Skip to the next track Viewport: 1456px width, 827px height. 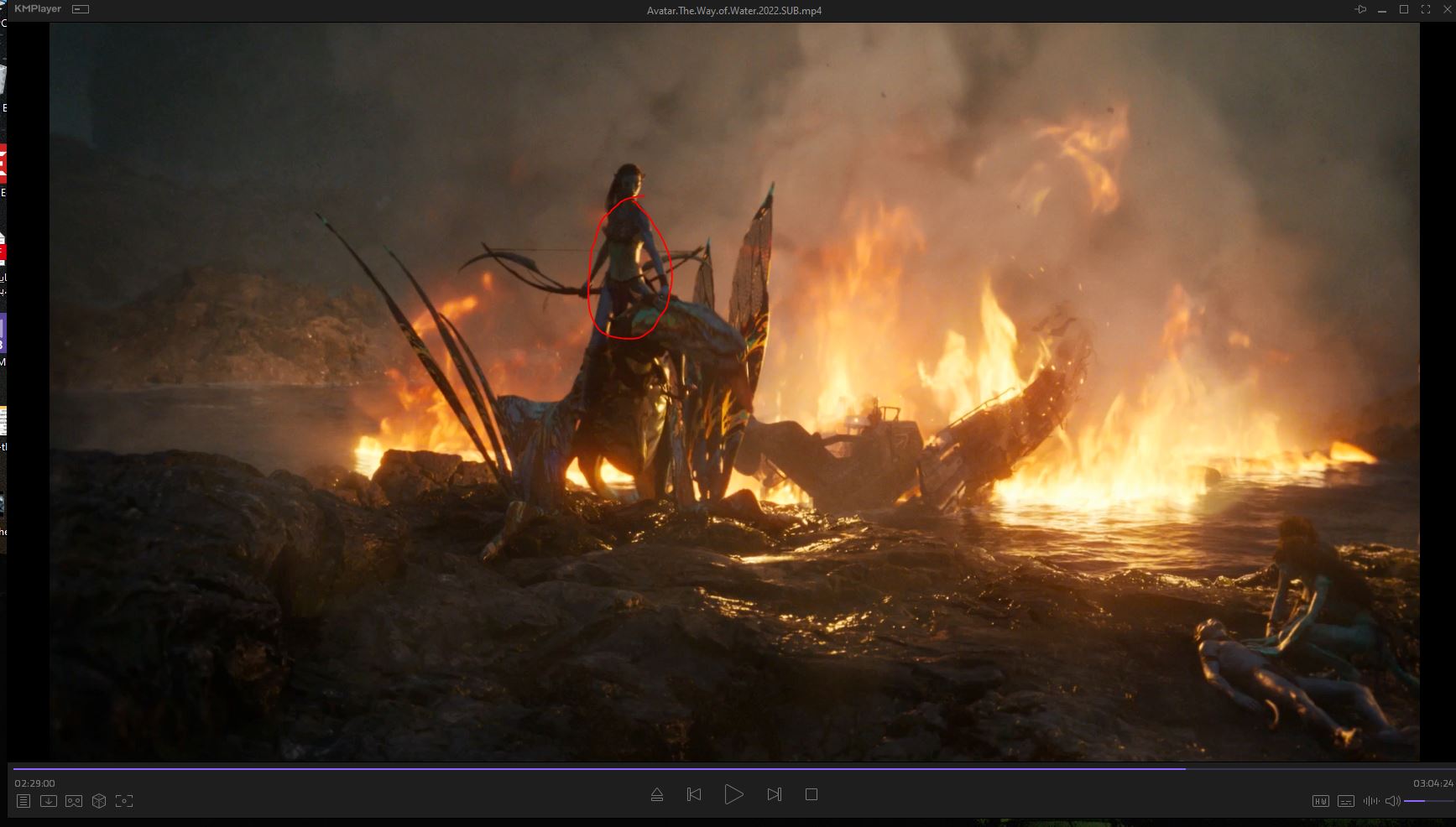[774, 794]
